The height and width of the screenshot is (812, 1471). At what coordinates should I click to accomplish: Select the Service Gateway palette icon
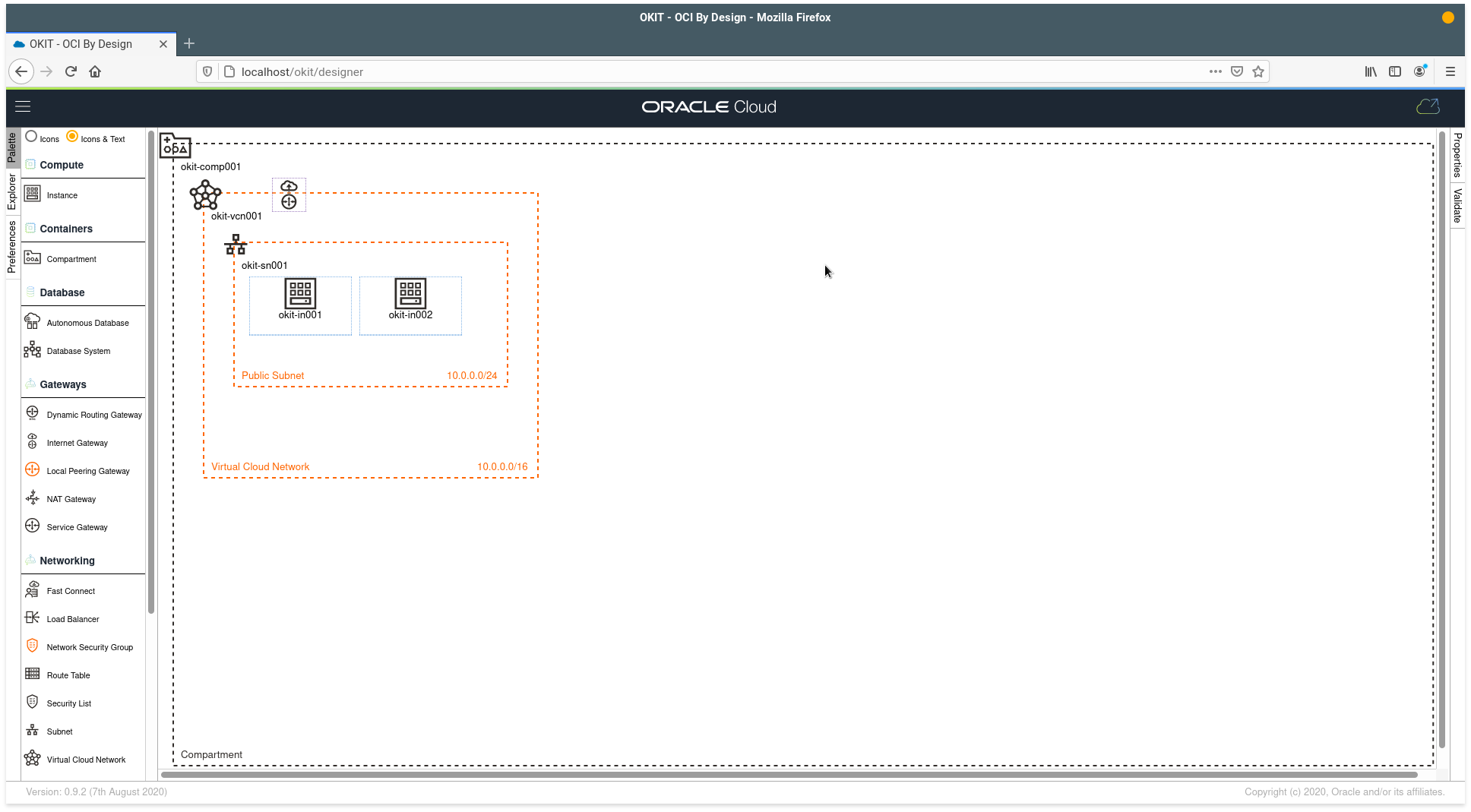[32, 526]
